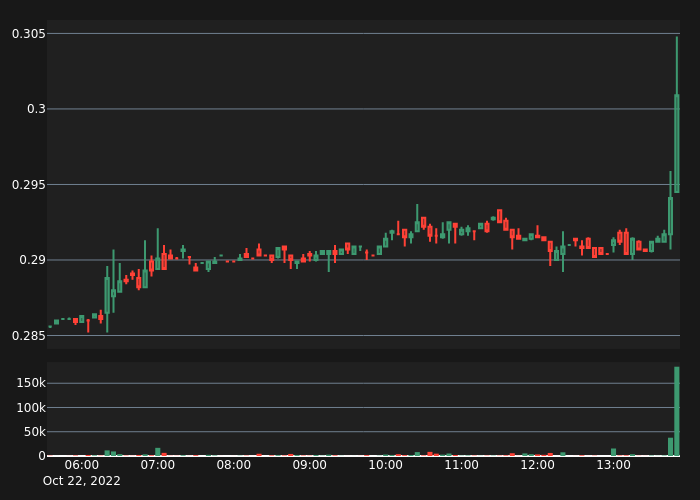Click the 0.295 price axis label
This screenshot has height=500, width=700.
point(29,185)
